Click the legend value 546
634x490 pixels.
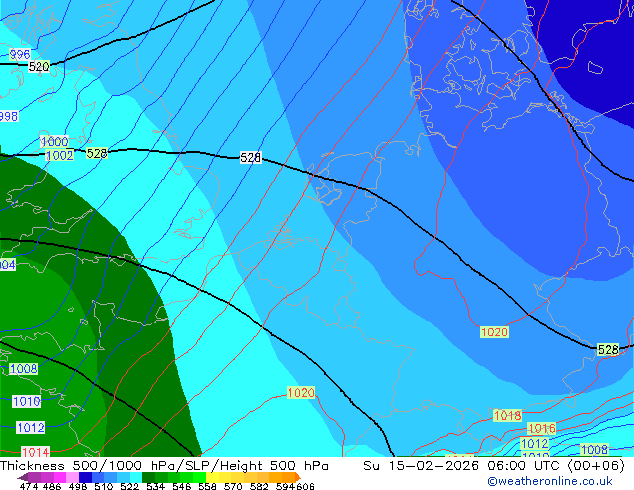[181, 486]
